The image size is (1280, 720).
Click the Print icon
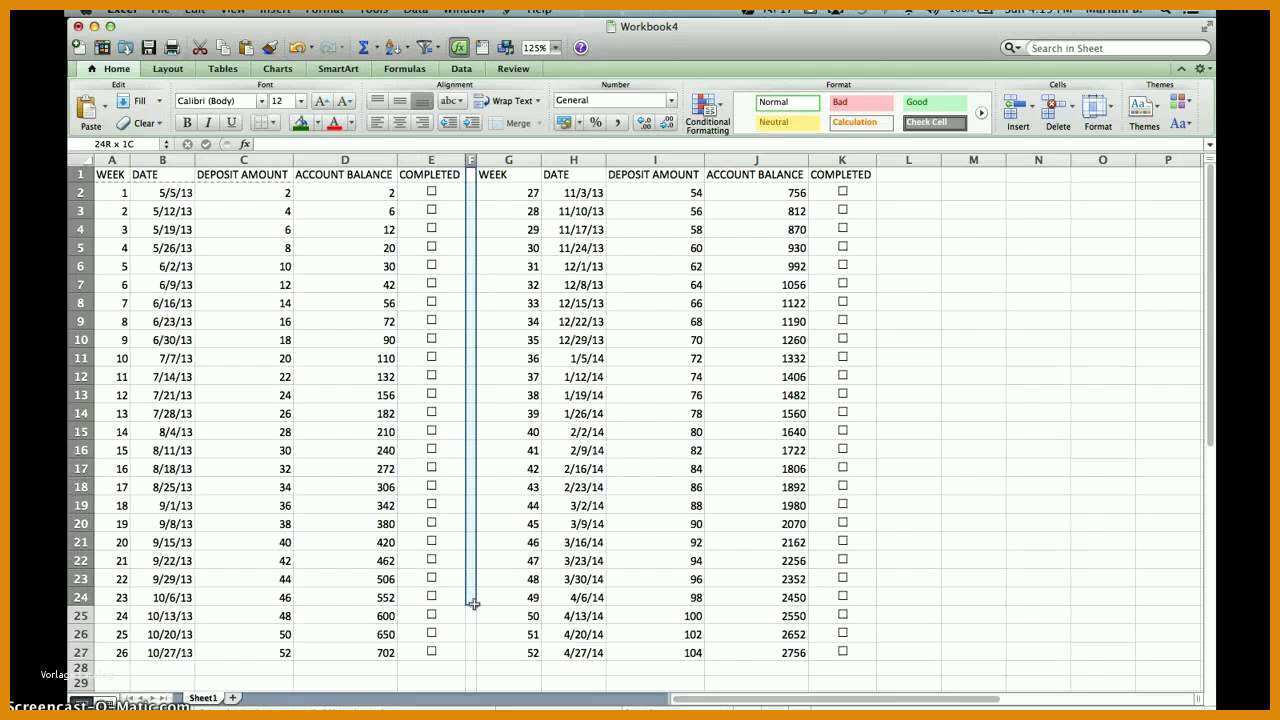point(172,47)
